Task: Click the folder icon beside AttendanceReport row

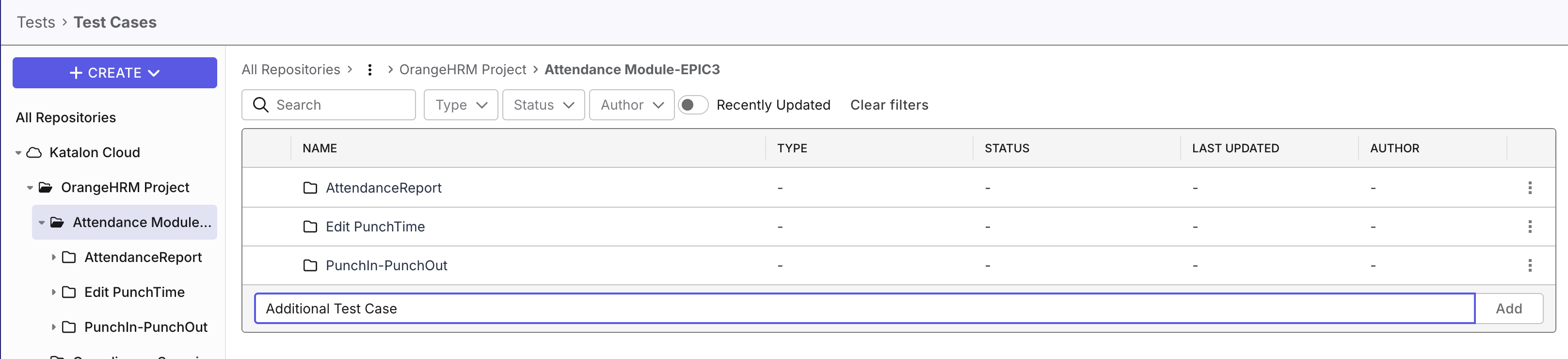Action: click(x=311, y=188)
